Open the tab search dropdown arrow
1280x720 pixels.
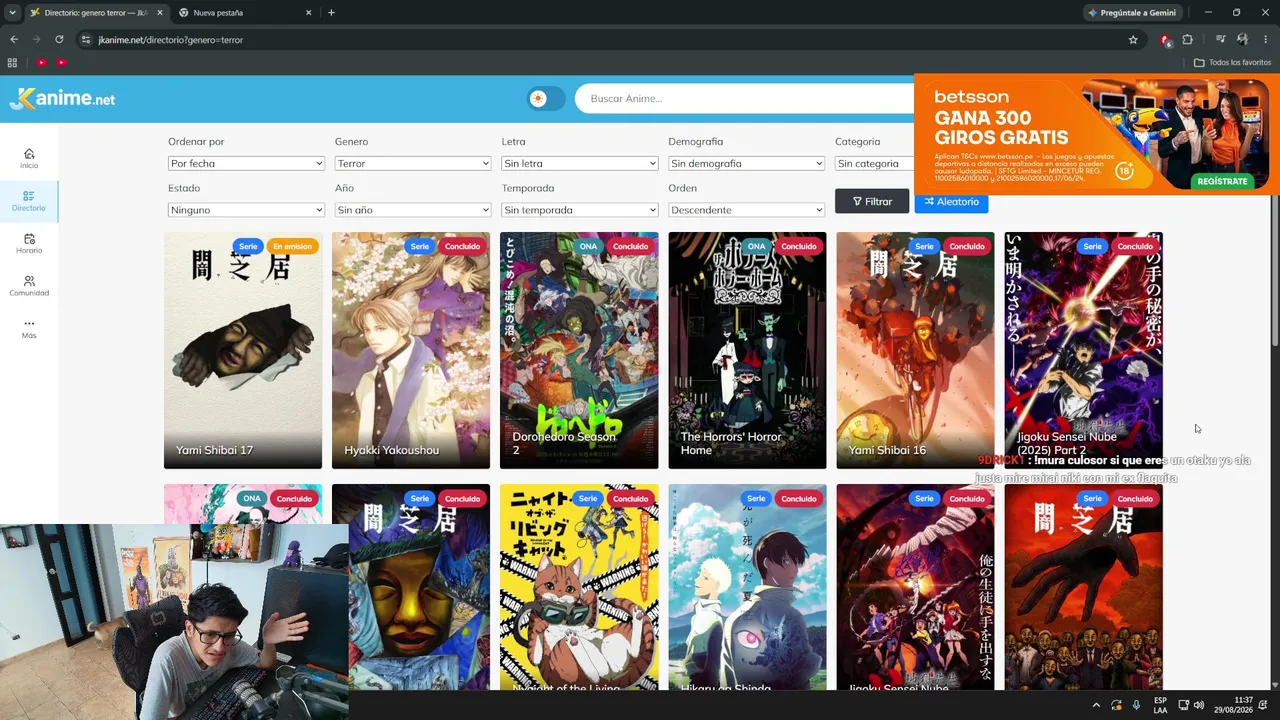(x=12, y=13)
